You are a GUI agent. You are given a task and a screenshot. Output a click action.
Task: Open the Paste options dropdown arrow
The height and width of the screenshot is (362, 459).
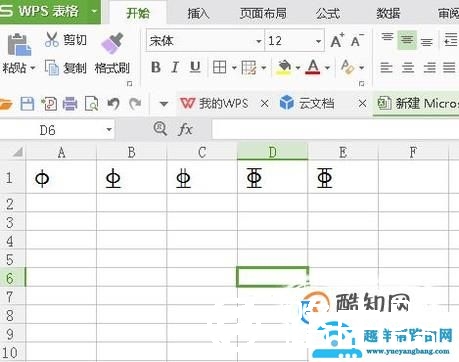click(x=33, y=68)
